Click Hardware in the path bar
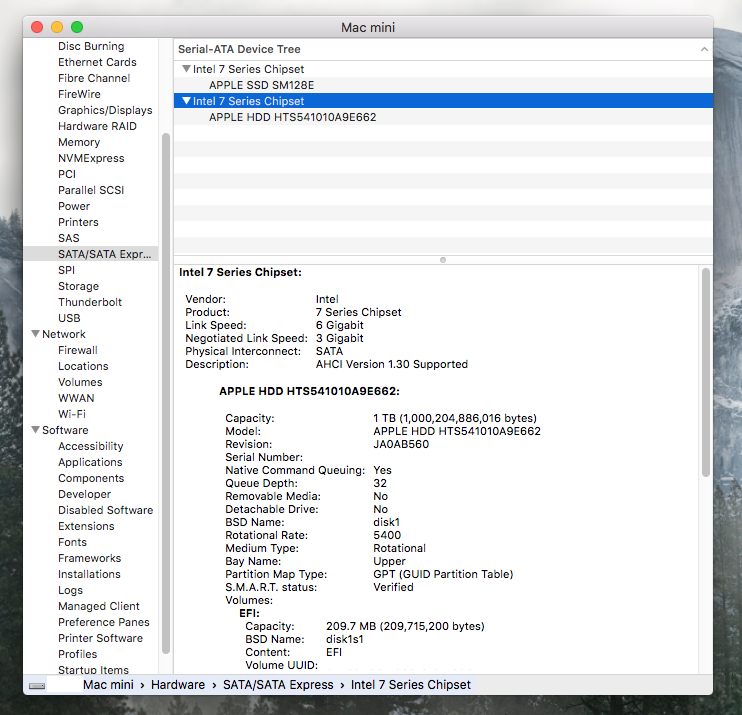This screenshot has height=715, width=742. pyautogui.click(x=178, y=685)
